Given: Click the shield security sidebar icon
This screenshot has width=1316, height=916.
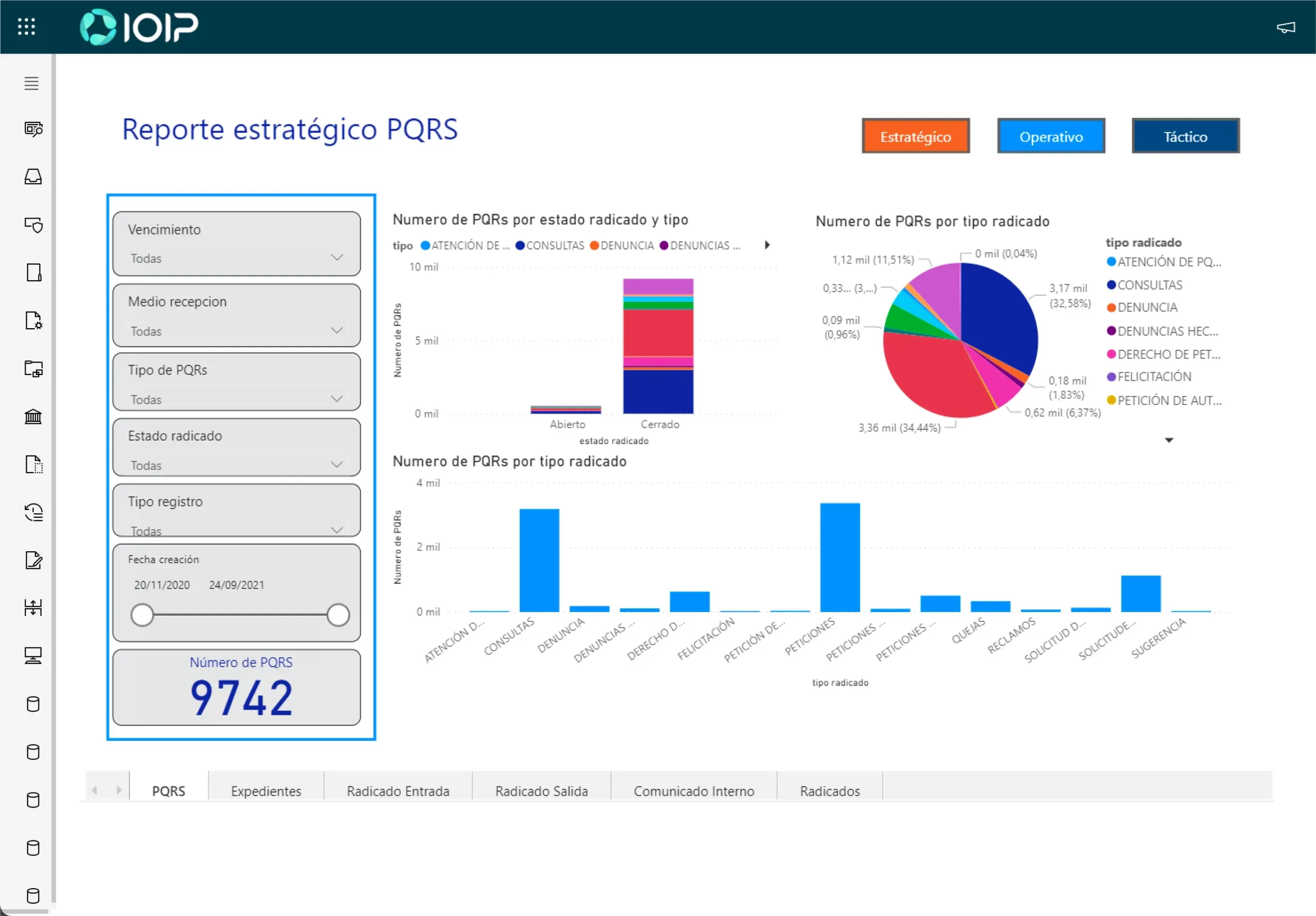Looking at the screenshot, I should coord(33,224).
